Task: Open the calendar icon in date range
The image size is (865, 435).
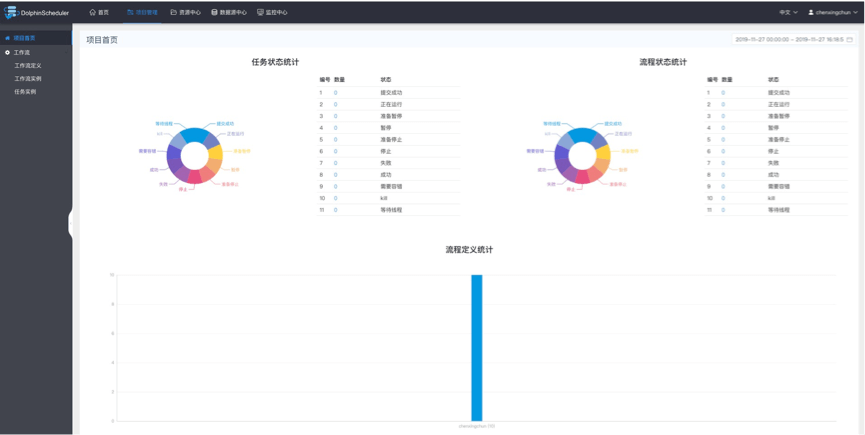Action: click(x=850, y=40)
